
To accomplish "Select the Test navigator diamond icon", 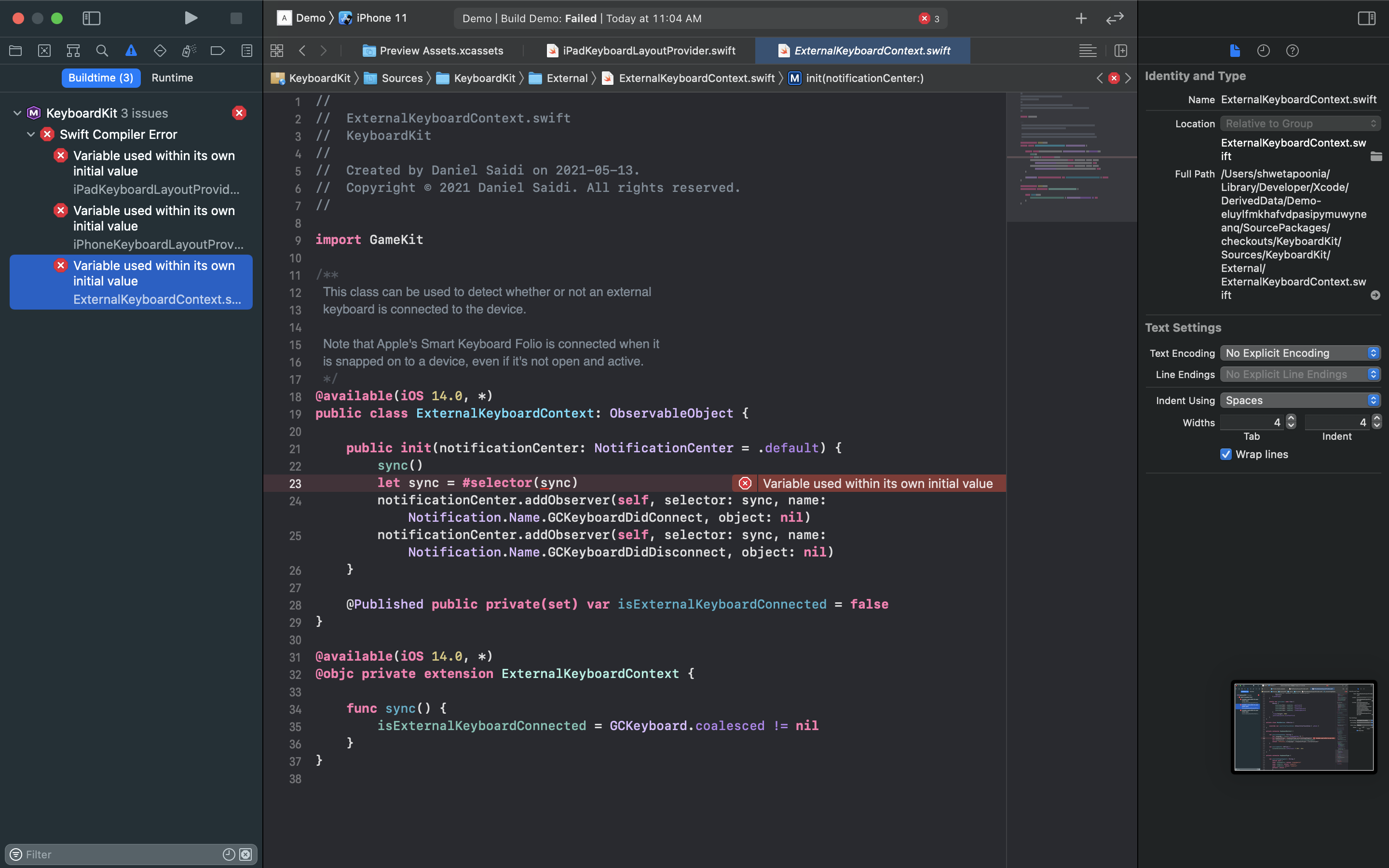I will 160,51.
